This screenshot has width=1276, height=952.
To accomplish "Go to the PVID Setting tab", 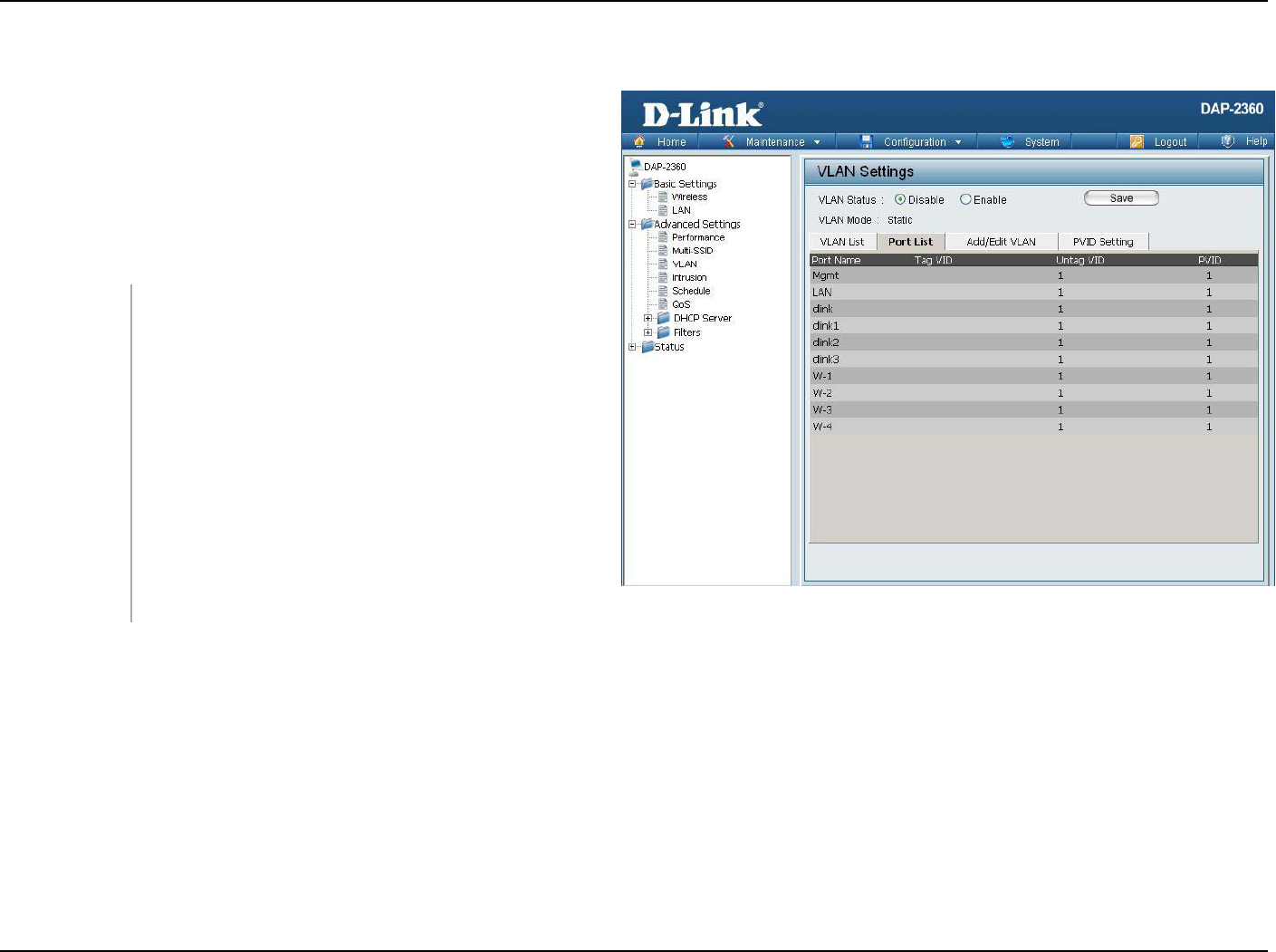I will pyautogui.click(x=1103, y=242).
